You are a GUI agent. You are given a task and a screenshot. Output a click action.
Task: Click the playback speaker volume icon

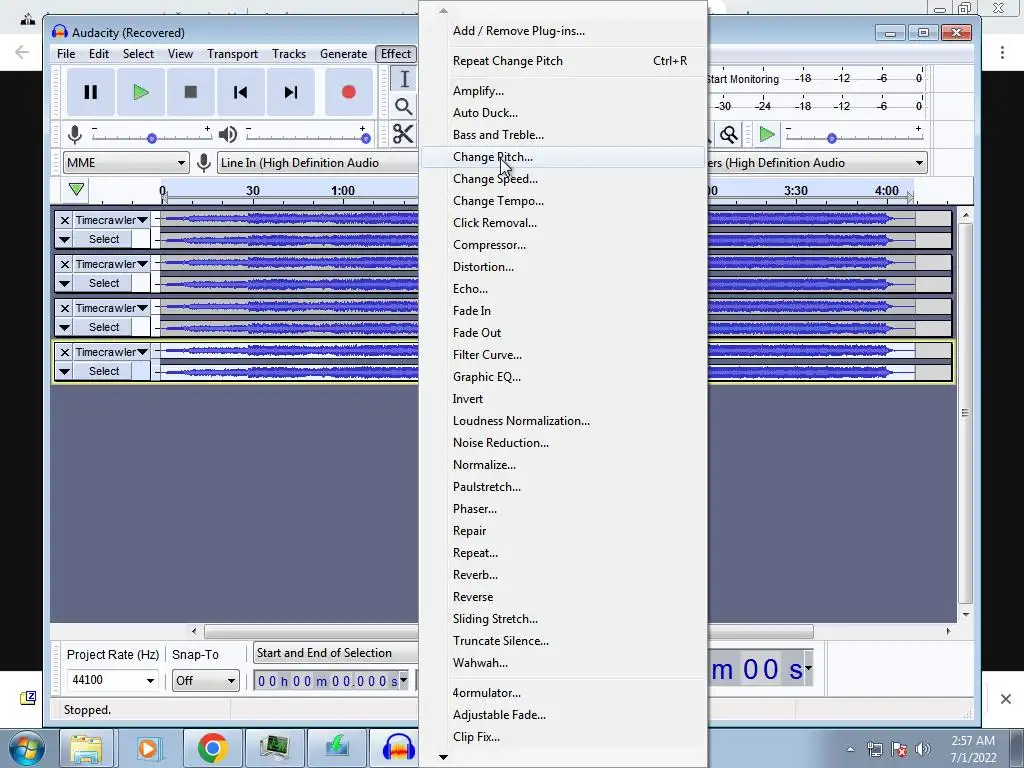pos(227,135)
